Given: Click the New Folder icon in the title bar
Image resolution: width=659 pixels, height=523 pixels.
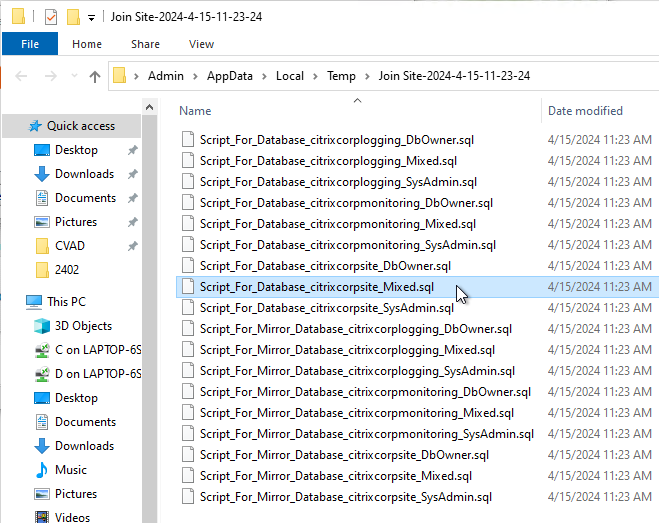Looking at the screenshot, I should 73,17.
